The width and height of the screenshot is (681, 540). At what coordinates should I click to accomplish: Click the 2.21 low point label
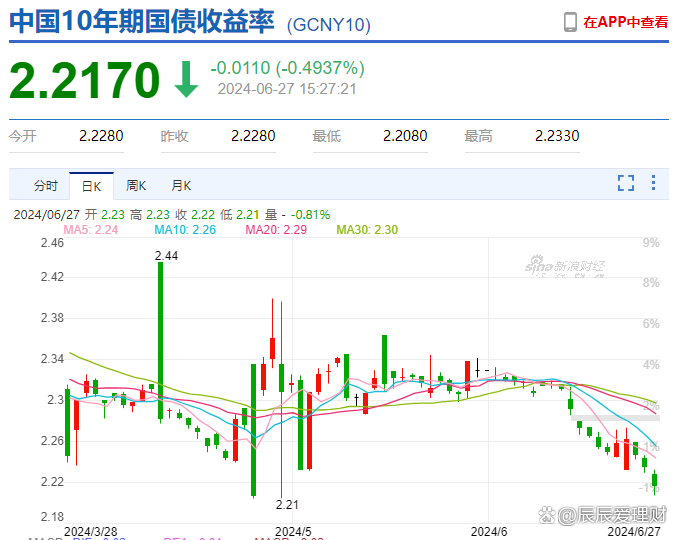tap(288, 504)
